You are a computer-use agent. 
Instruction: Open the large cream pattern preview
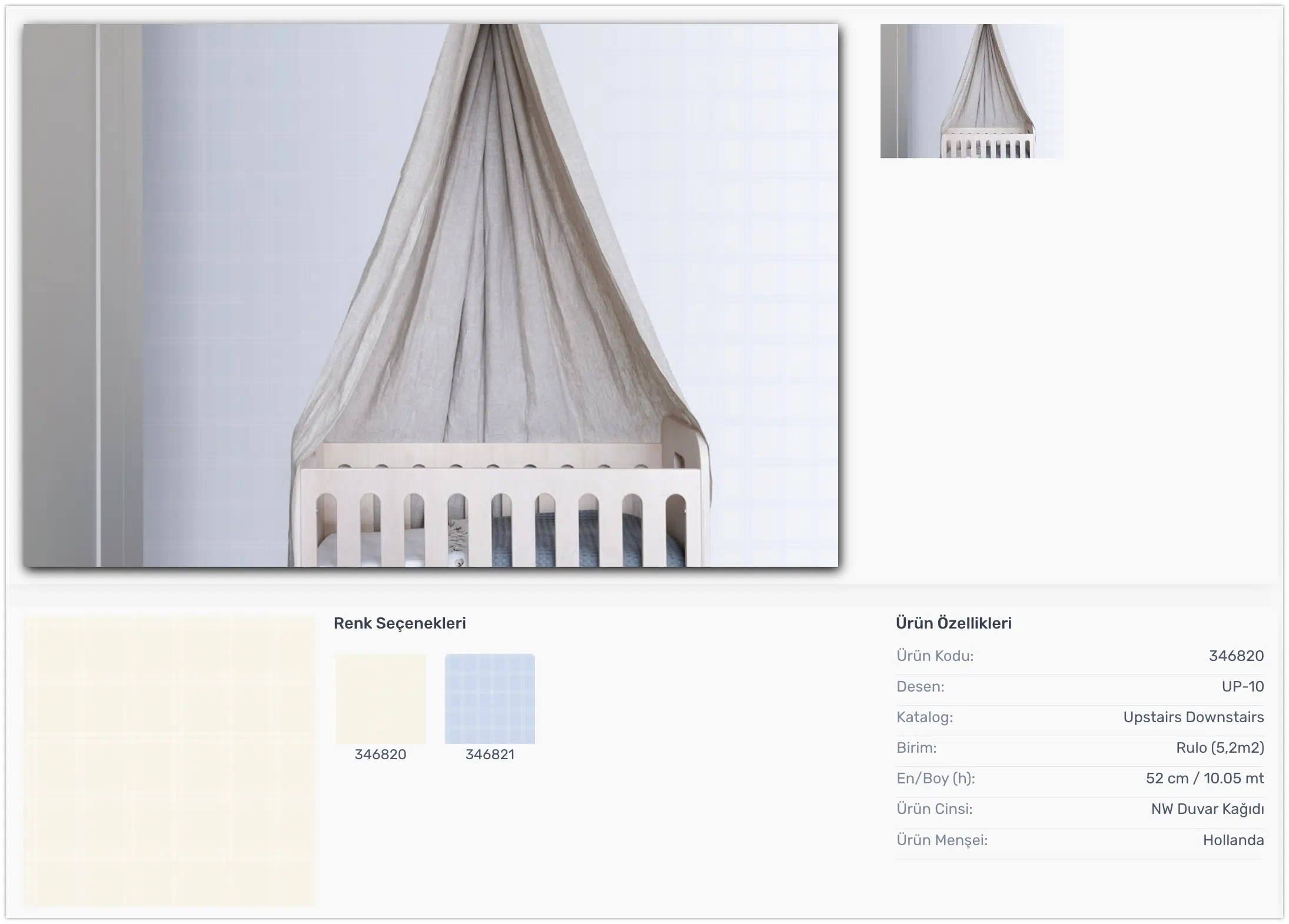170,760
